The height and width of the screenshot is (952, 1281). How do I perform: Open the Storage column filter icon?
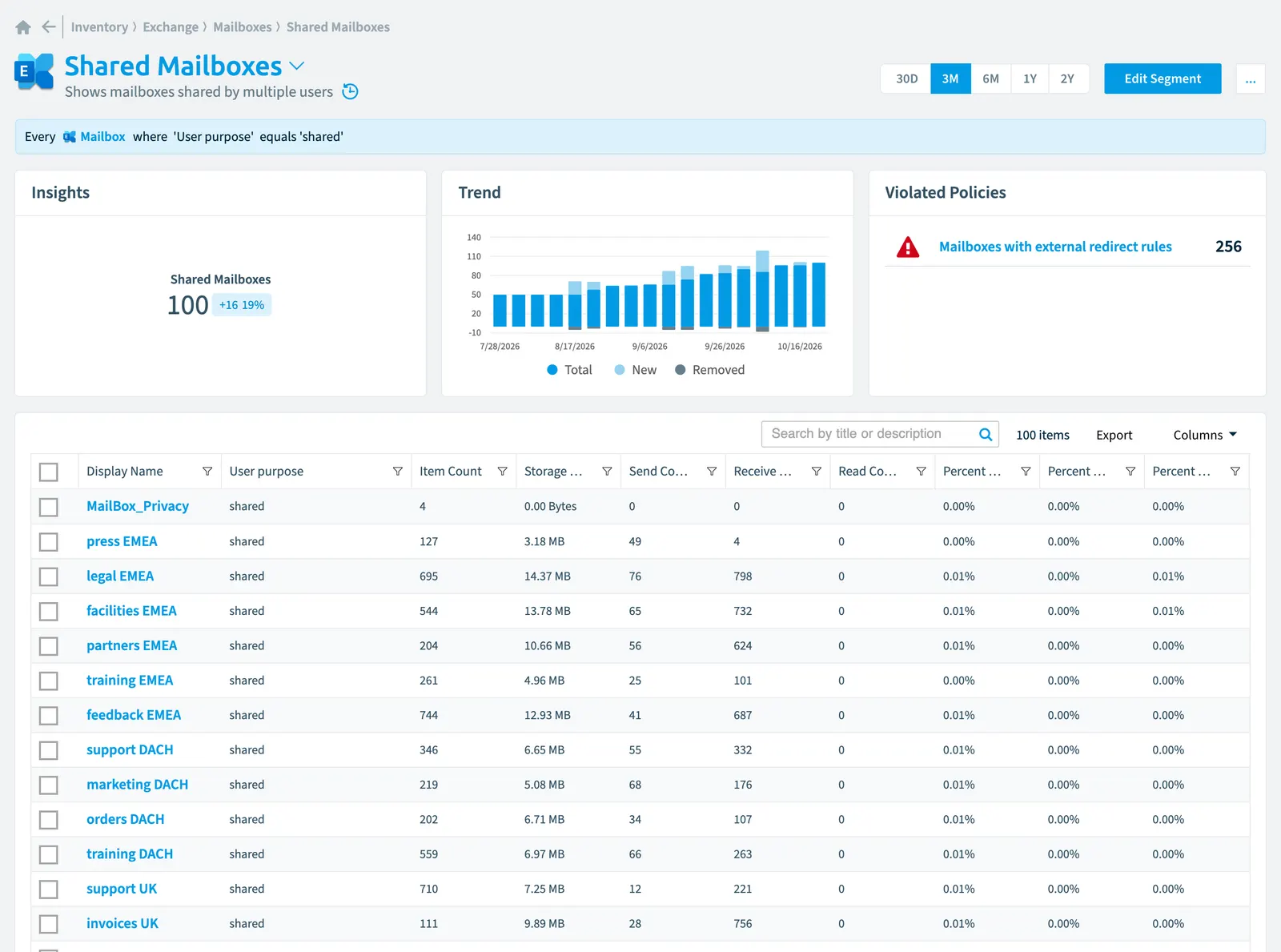pos(607,472)
